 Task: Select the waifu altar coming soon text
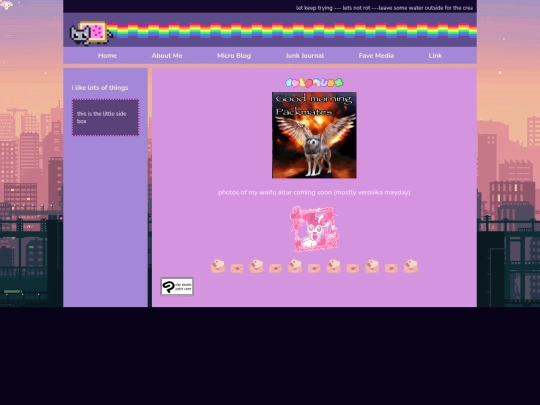[x=314, y=192]
